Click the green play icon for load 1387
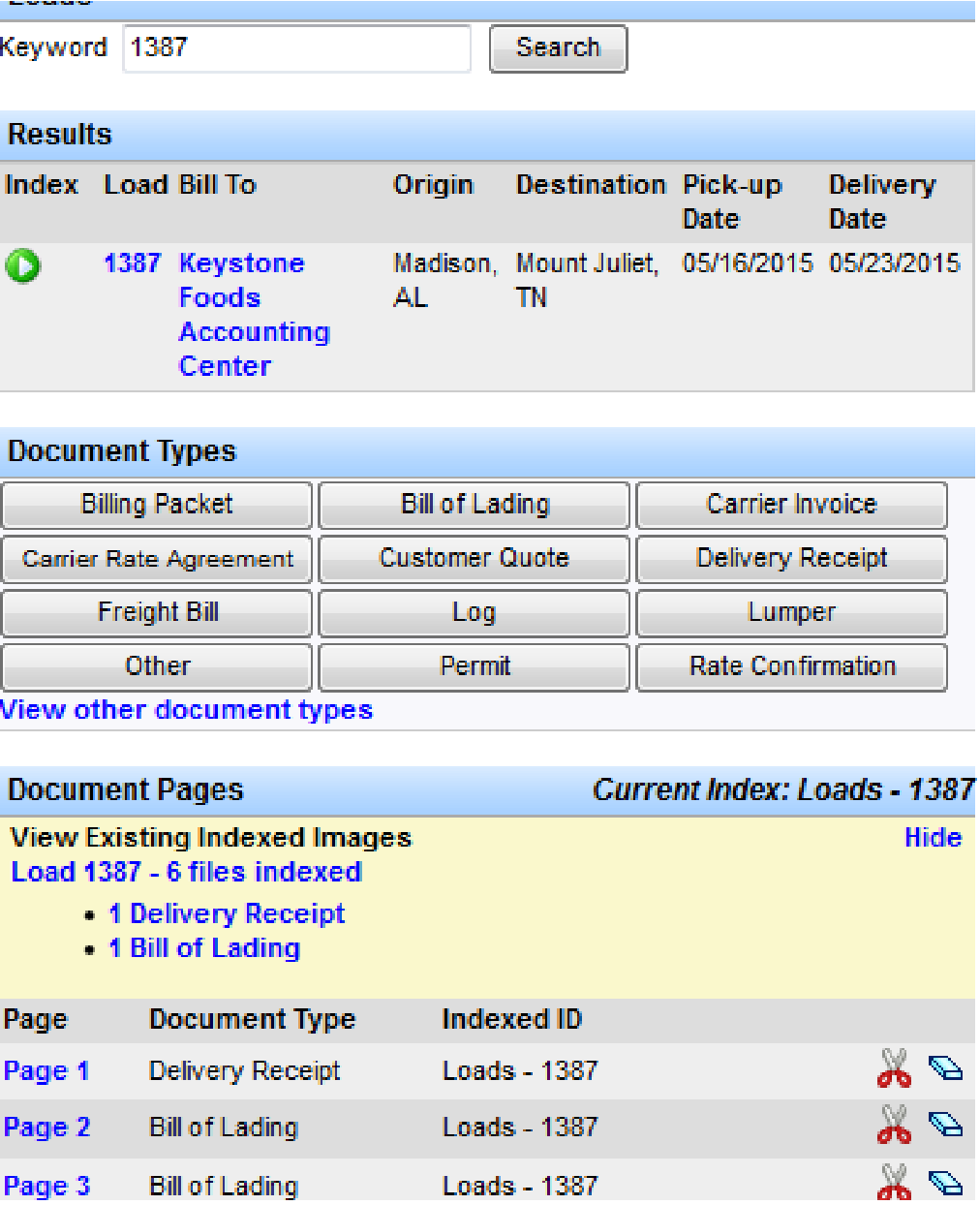Viewport: 980px width, 1205px height. click(x=22, y=265)
